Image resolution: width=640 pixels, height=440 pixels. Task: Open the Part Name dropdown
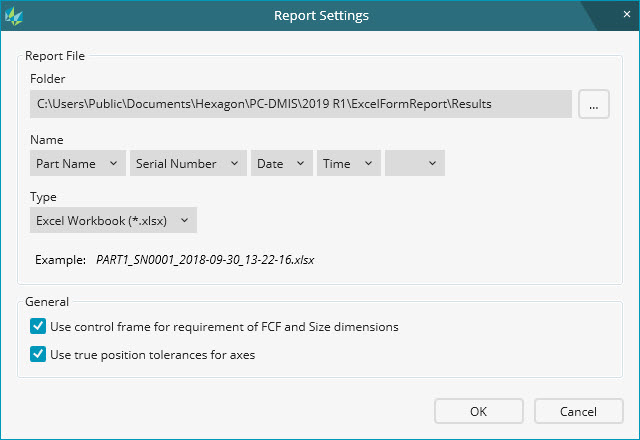click(x=77, y=163)
